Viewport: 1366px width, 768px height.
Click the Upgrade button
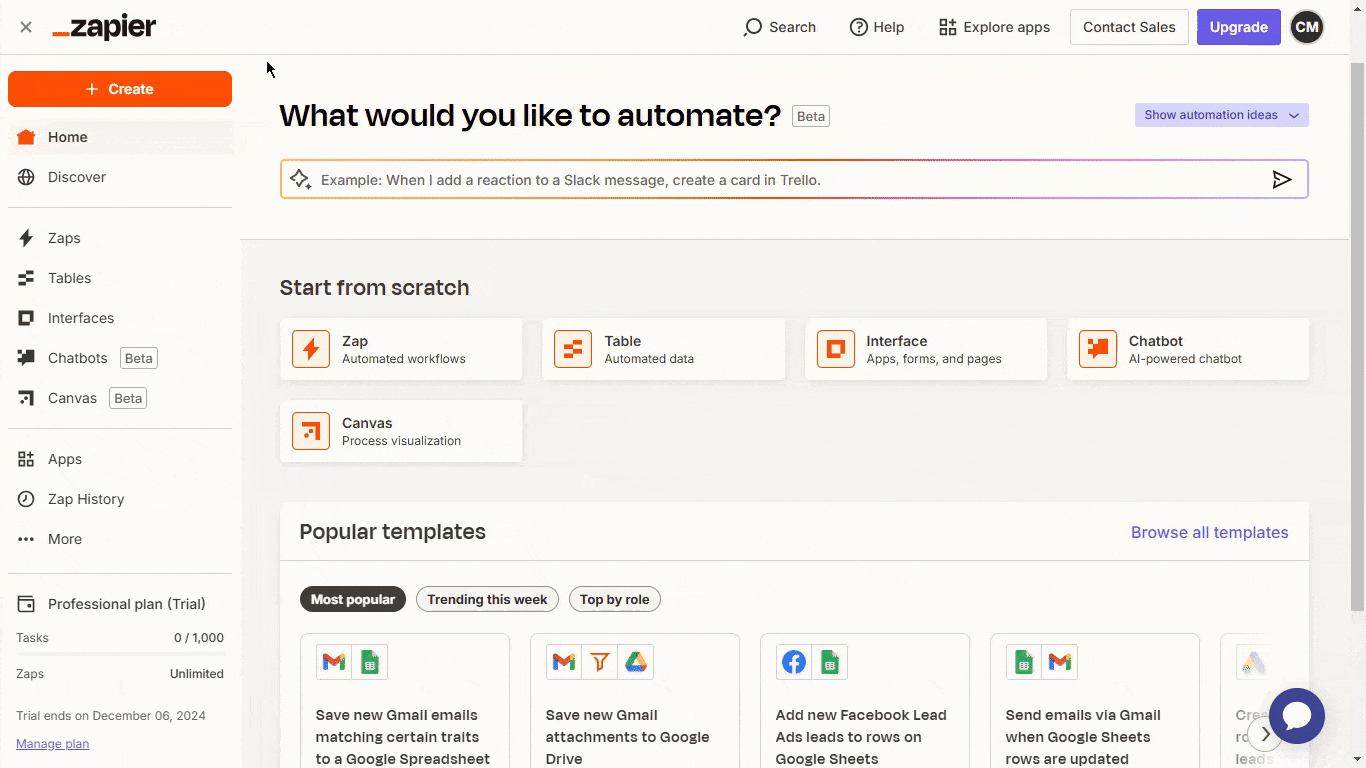[x=1238, y=27]
